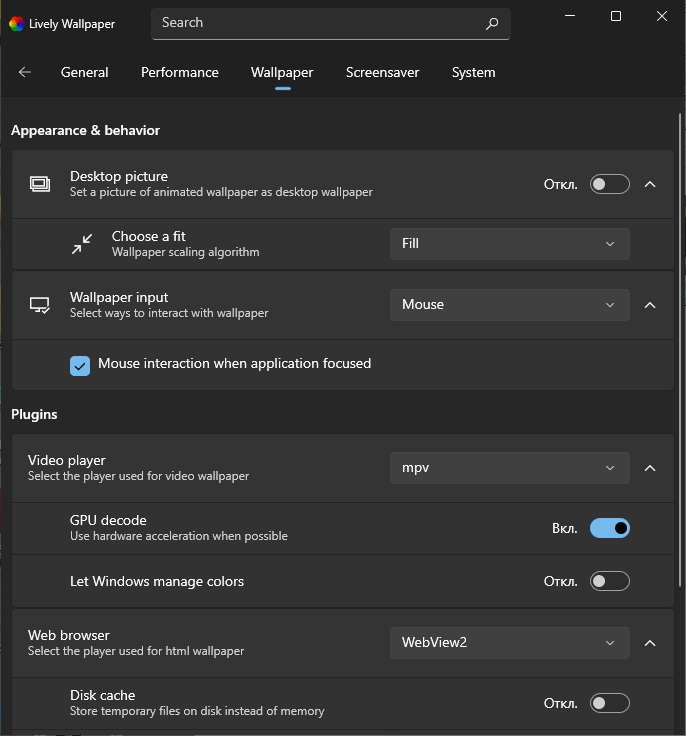The image size is (686, 736).
Task: Open the Fill scaling dropdown
Action: click(x=509, y=244)
